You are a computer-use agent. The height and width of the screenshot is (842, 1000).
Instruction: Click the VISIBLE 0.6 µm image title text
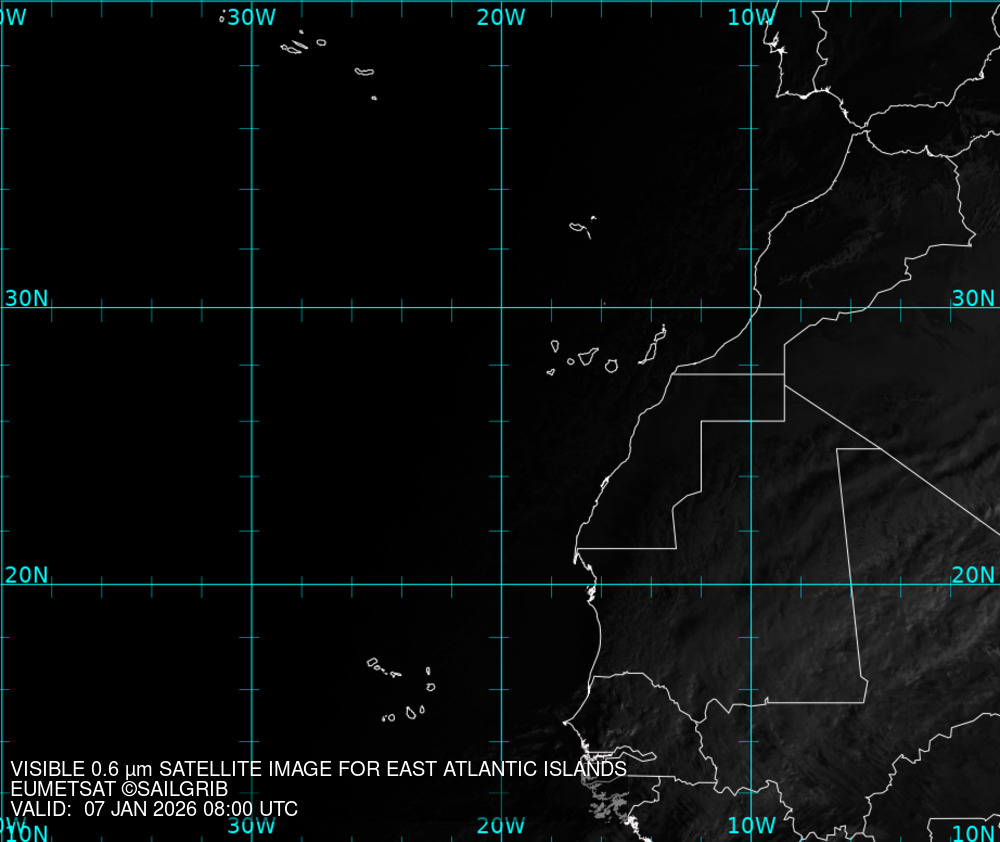pos(318,769)
